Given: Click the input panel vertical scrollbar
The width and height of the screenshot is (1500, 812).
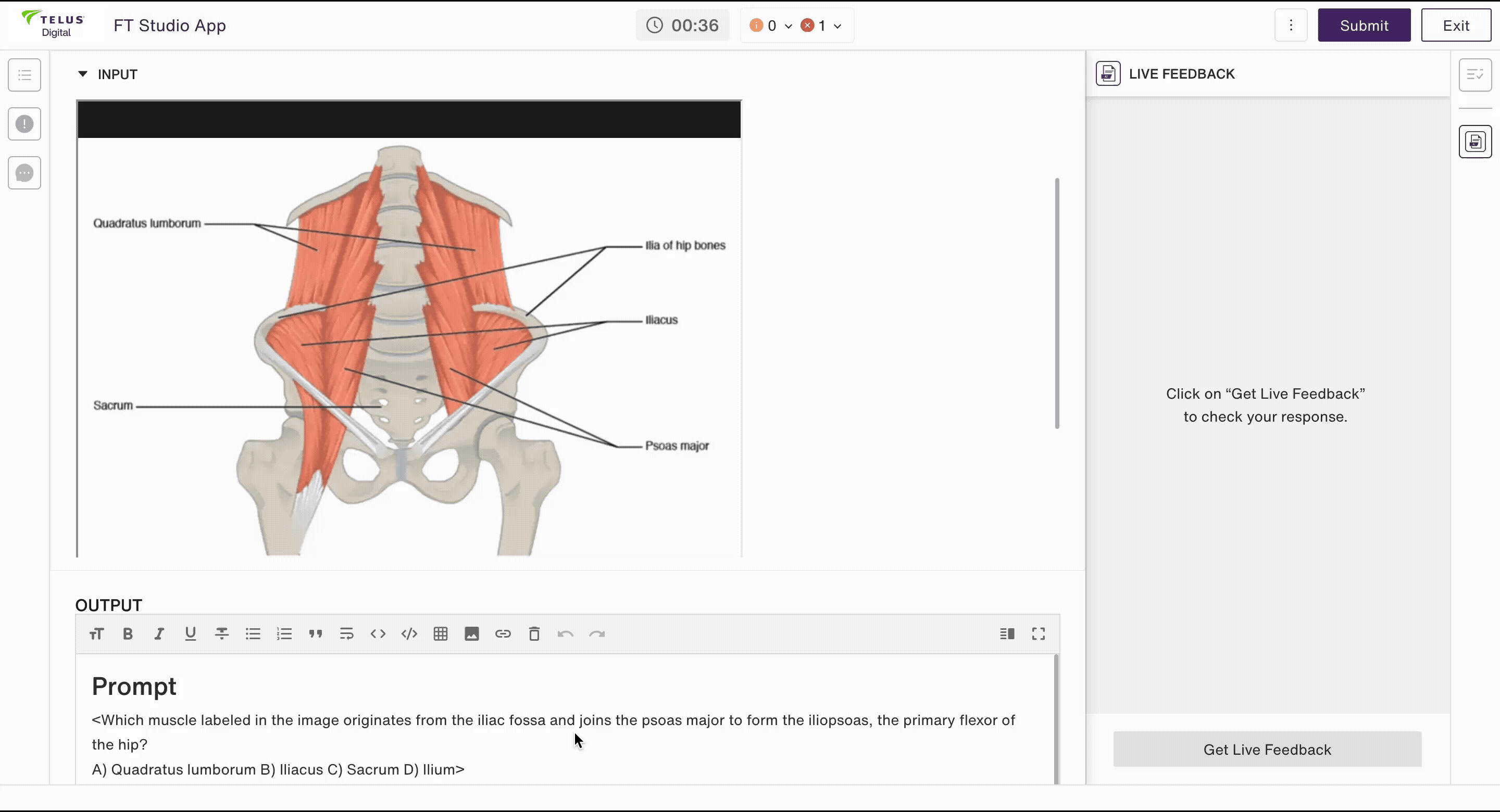Looking at the screenshot, I should tap(1057, 303).
